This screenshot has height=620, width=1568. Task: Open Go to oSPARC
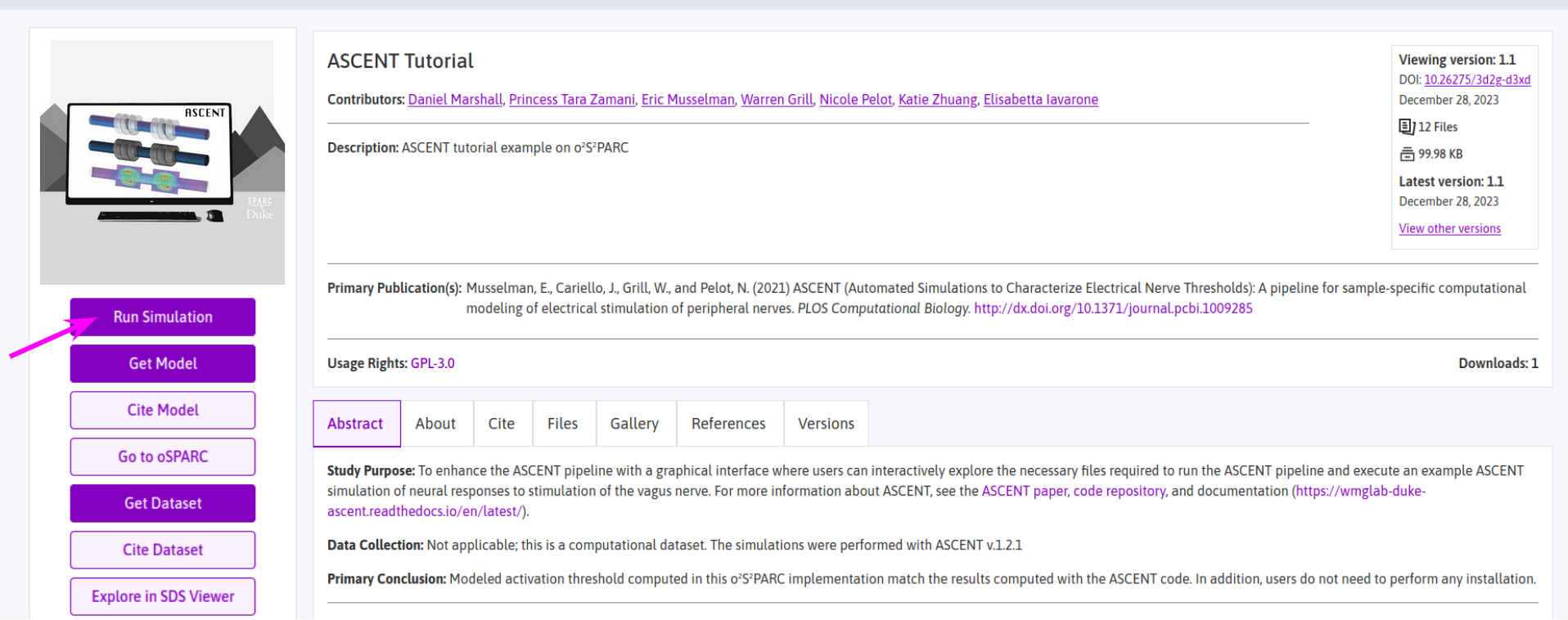(163, 456)
